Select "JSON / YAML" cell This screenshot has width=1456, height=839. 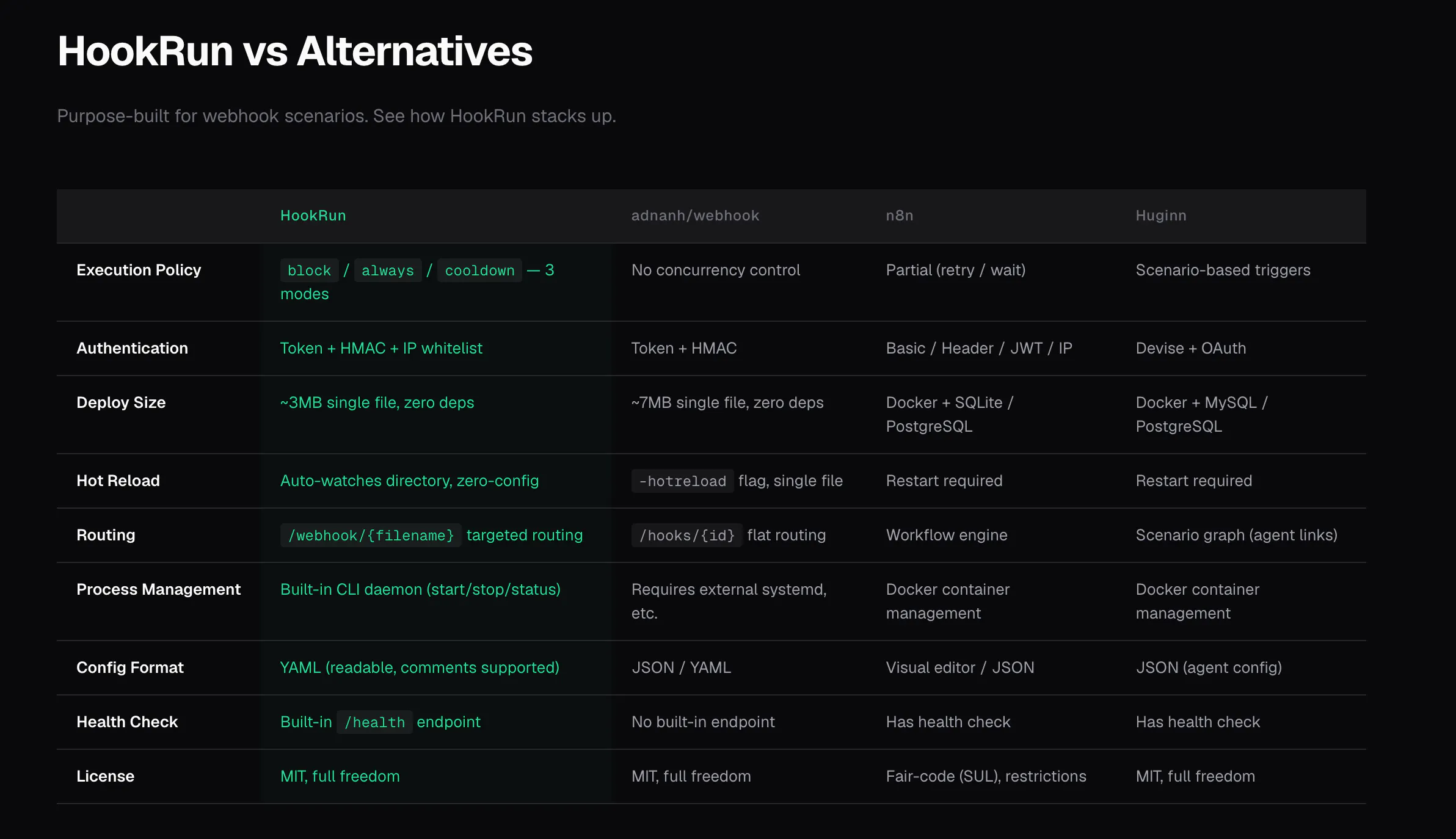[681, 667]
